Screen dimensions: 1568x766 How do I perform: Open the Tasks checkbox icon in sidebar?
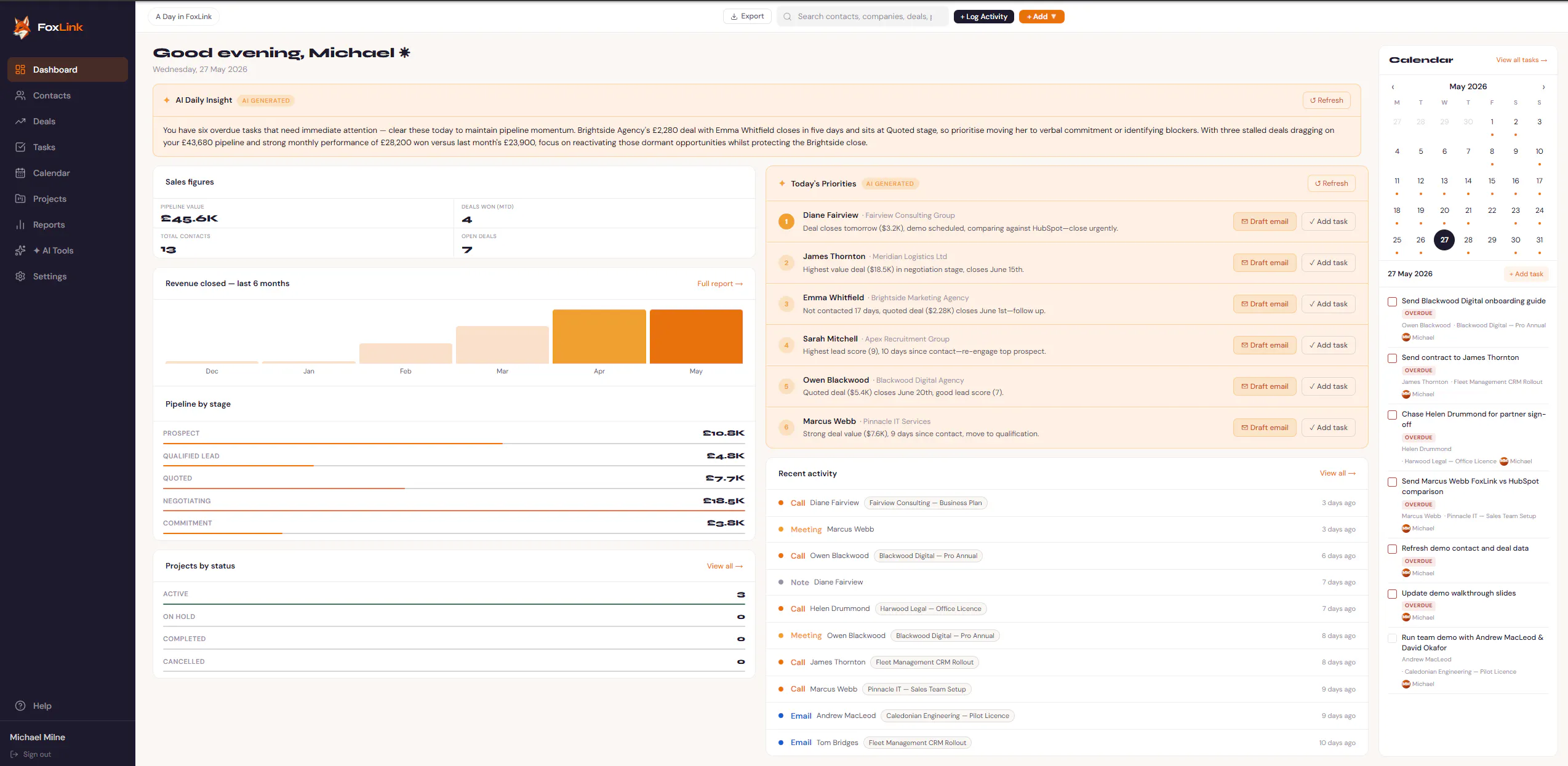tap(20, 147)
